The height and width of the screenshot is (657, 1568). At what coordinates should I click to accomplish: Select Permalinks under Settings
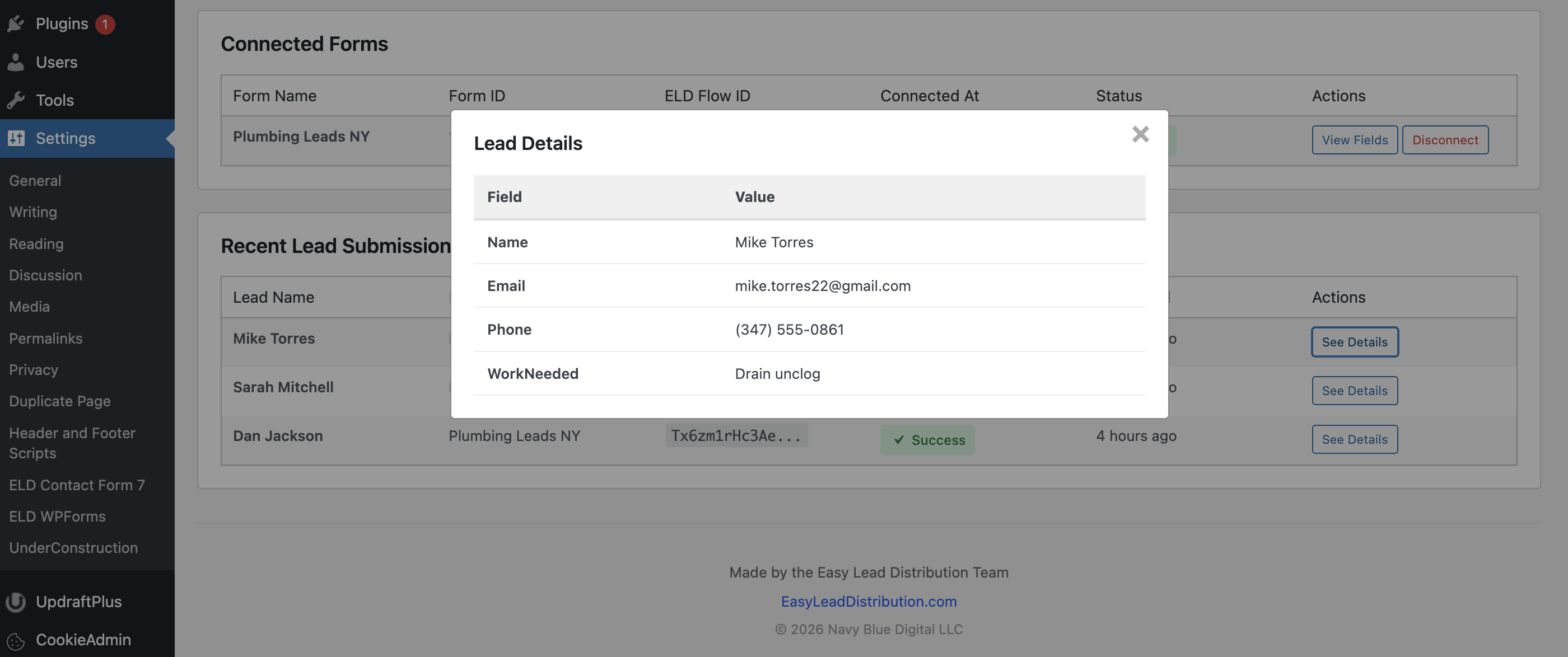(x=45, y=338)
